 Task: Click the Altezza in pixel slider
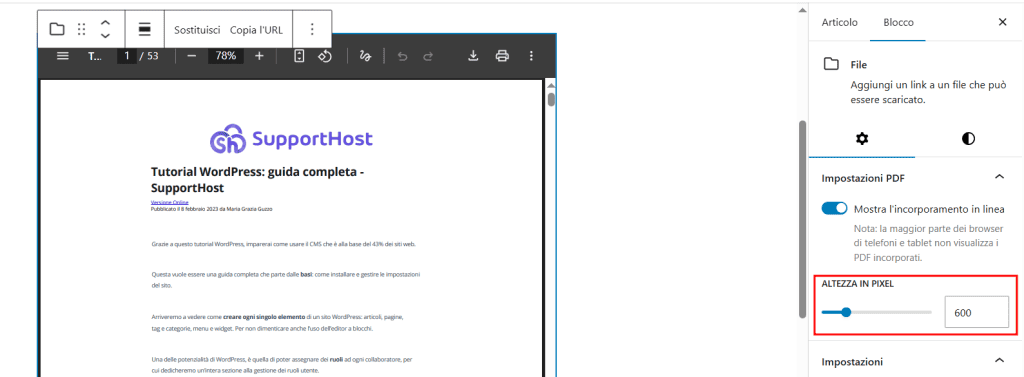pos(876,312)
